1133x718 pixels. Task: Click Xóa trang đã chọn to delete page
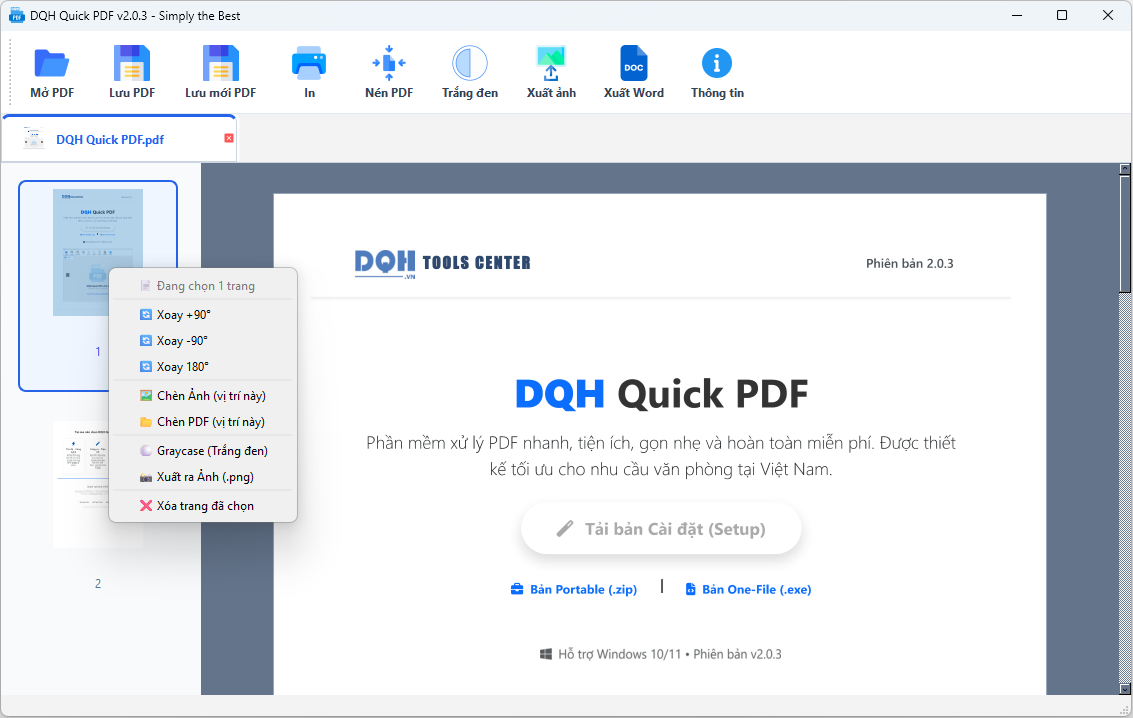tap(205, 506)
